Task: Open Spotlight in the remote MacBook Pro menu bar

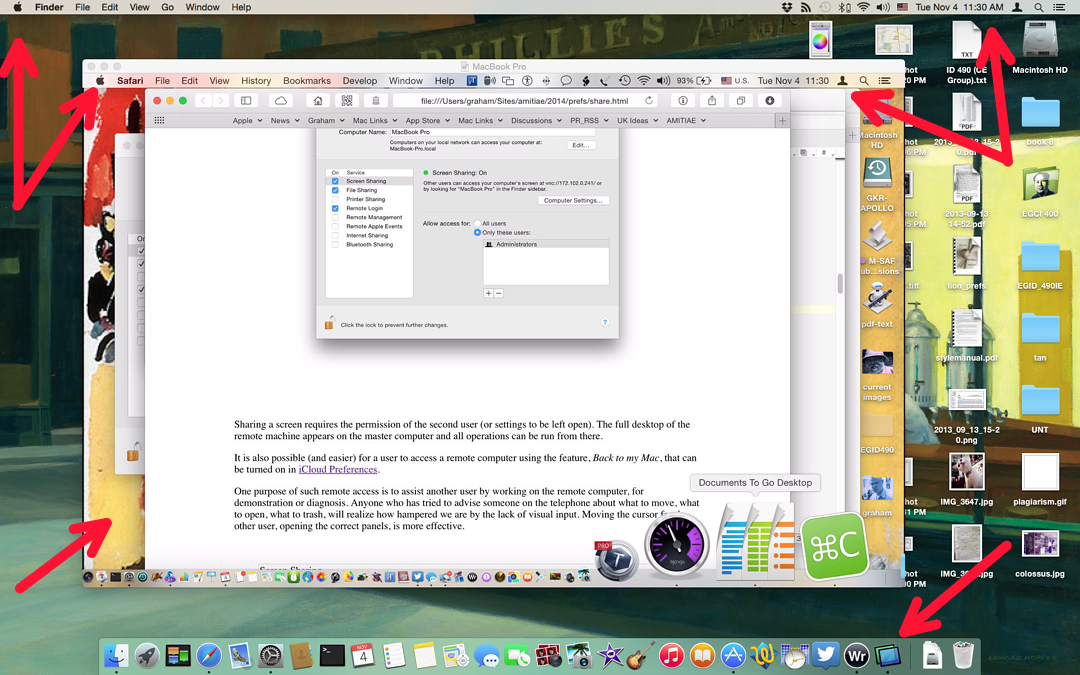Action: coord(863,81)
